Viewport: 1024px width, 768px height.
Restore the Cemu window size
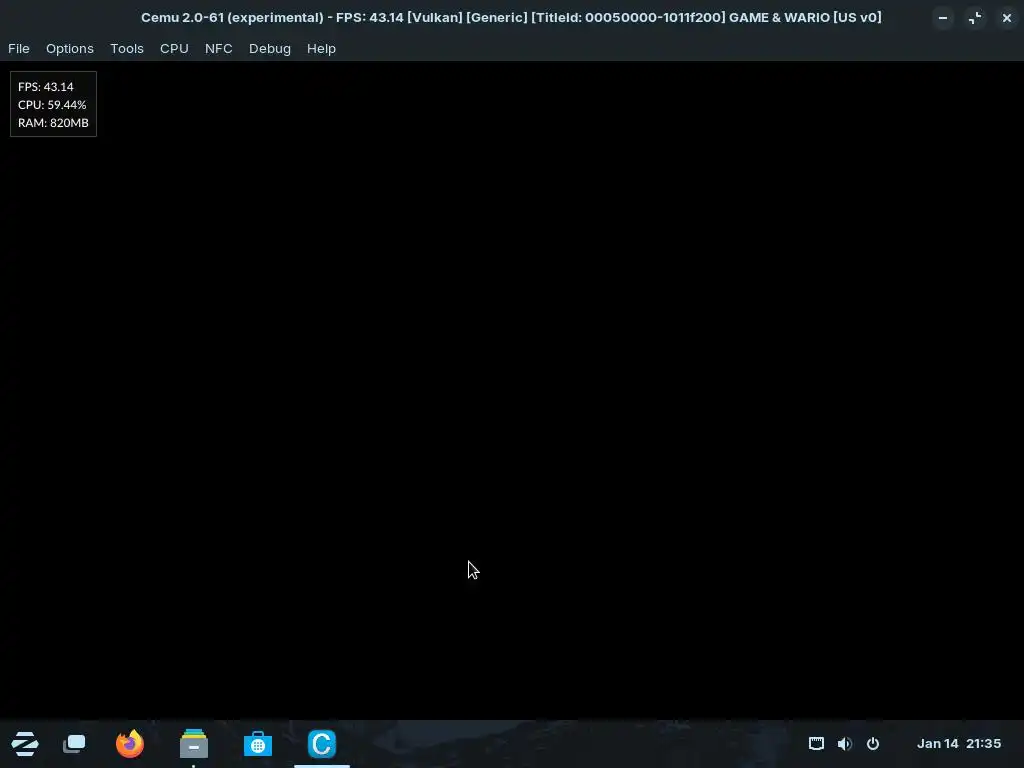975,18
